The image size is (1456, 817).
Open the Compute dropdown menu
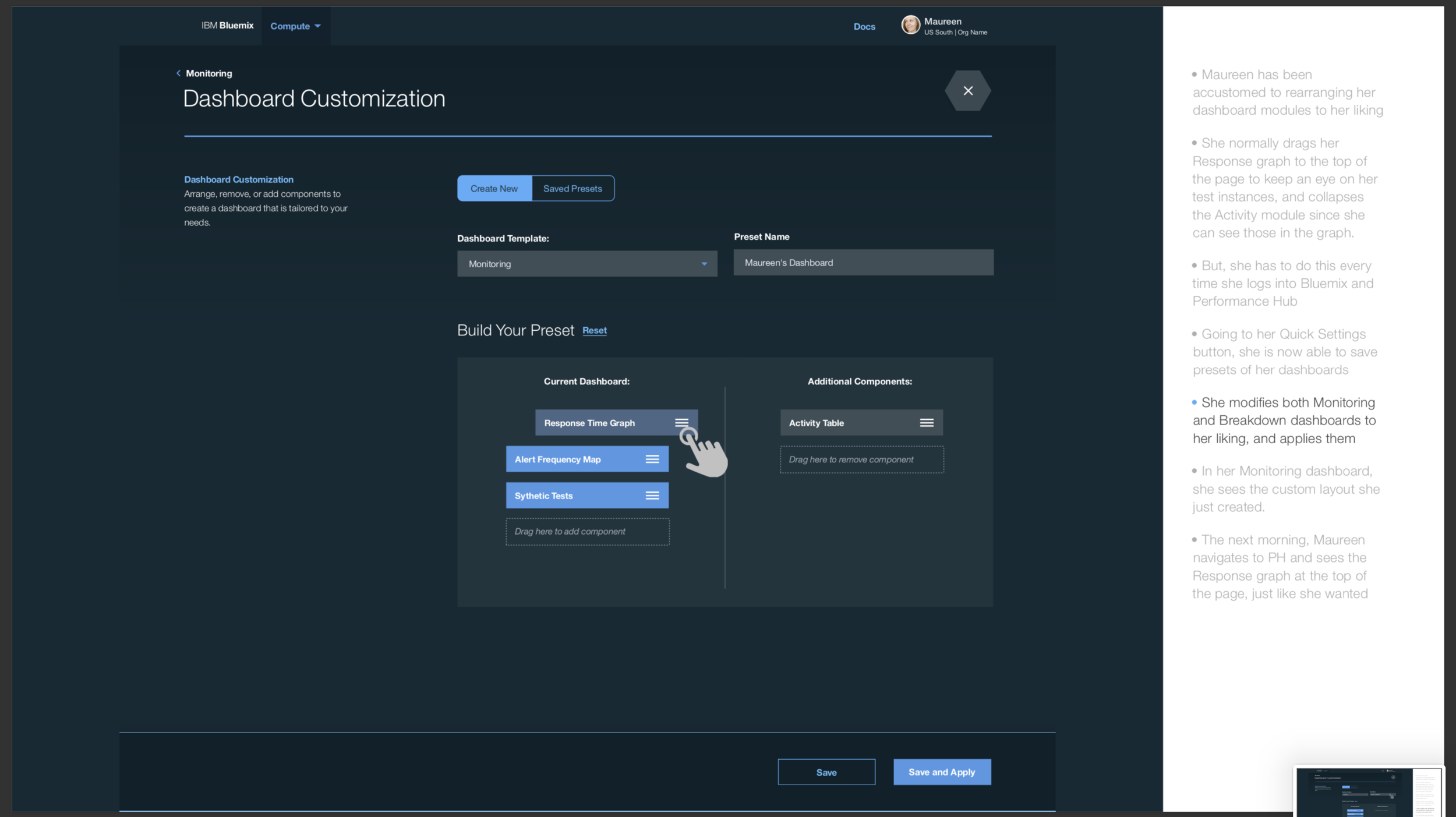tap(295, 26)
